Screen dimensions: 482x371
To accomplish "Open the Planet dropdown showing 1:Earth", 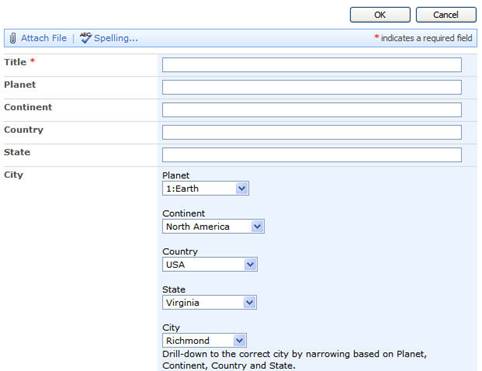I will (205, 188).
